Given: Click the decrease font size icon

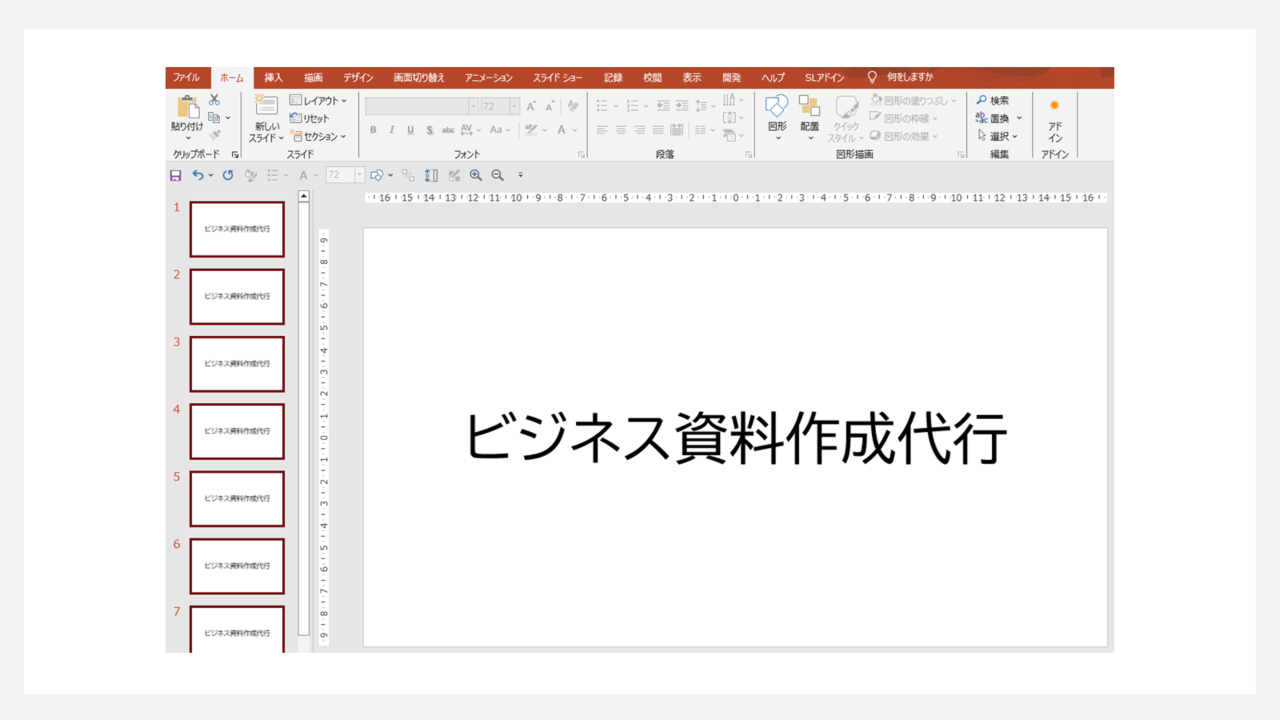Looking at the screenshot, I should [550, 106].
